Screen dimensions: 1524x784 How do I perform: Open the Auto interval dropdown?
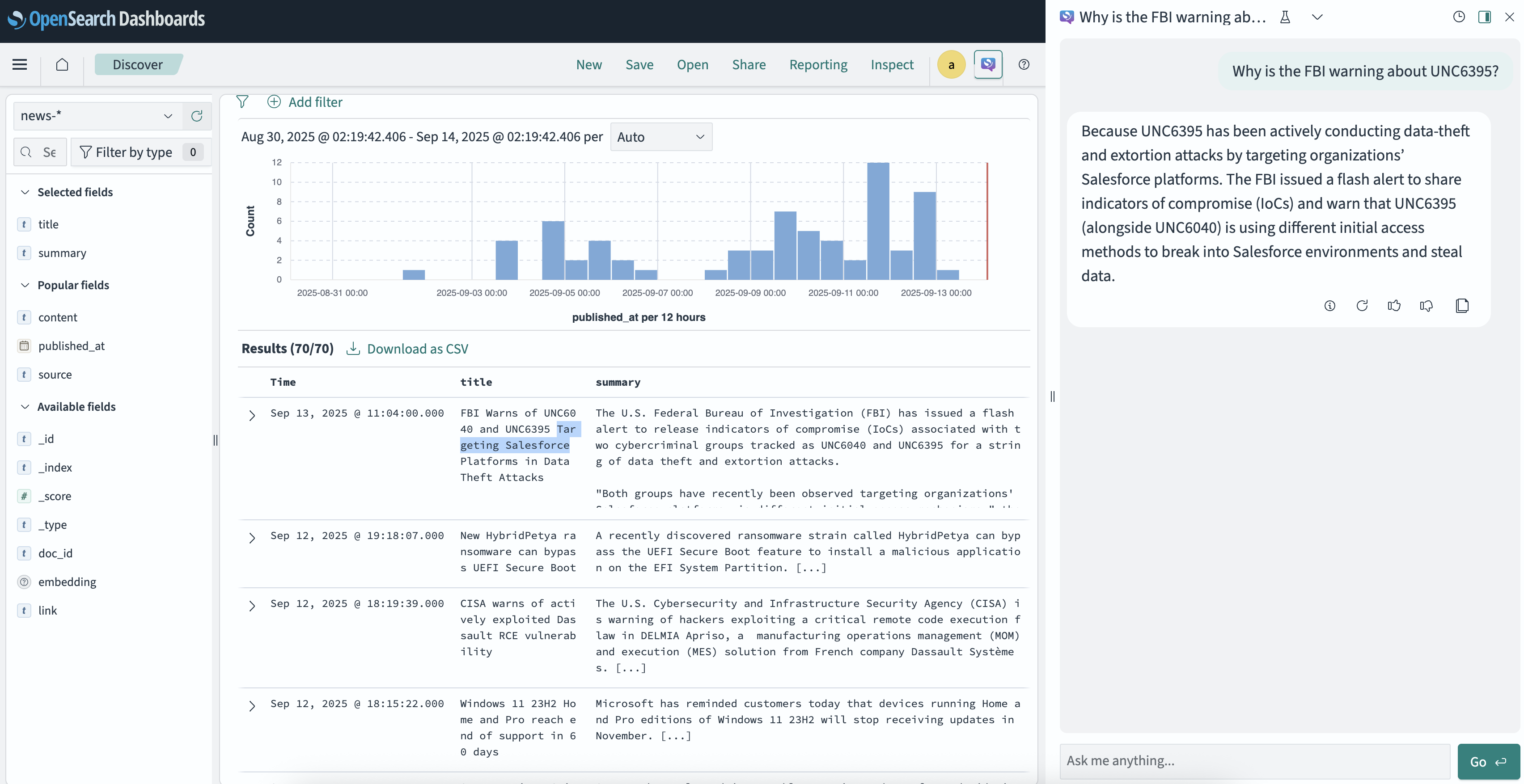pos(661,137)
